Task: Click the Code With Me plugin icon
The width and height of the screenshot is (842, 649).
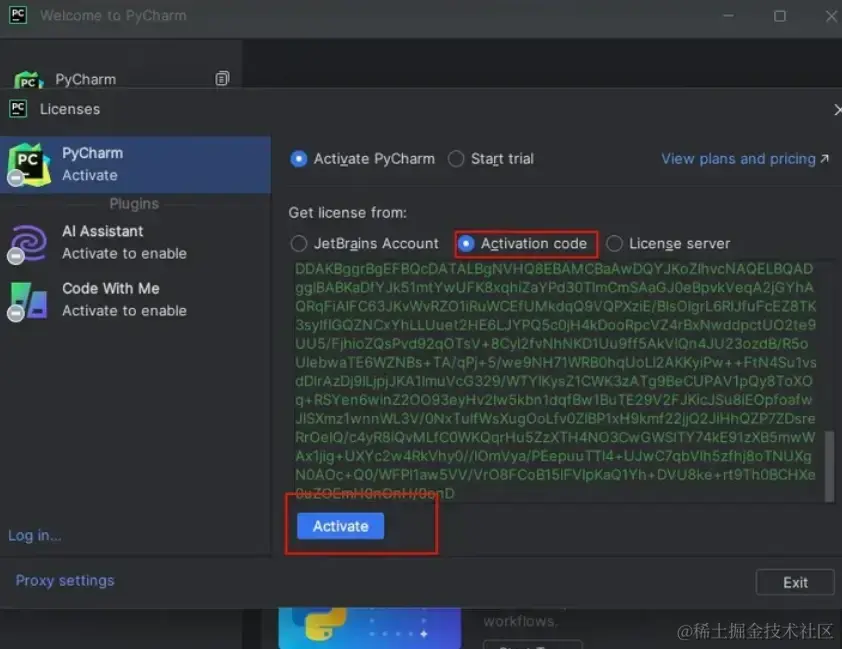Action: coord(28,301)
